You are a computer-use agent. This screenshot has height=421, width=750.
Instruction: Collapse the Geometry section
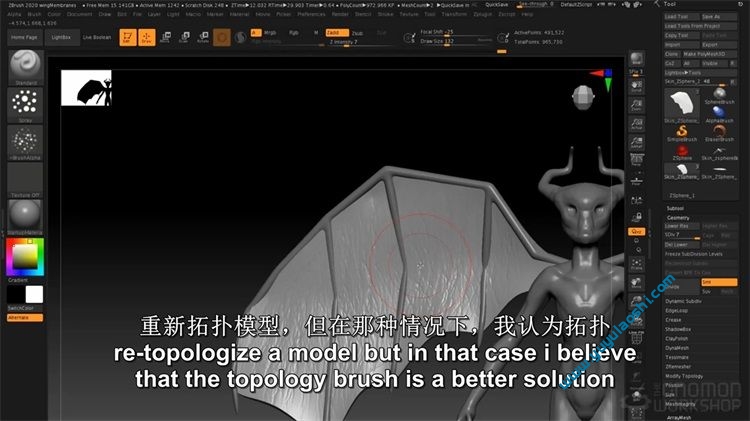tap(678, 218)
